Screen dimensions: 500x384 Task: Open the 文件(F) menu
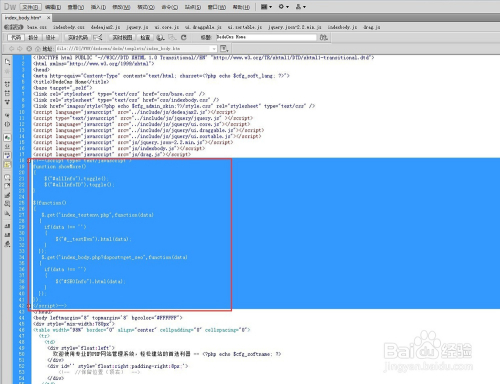(31, 7)
